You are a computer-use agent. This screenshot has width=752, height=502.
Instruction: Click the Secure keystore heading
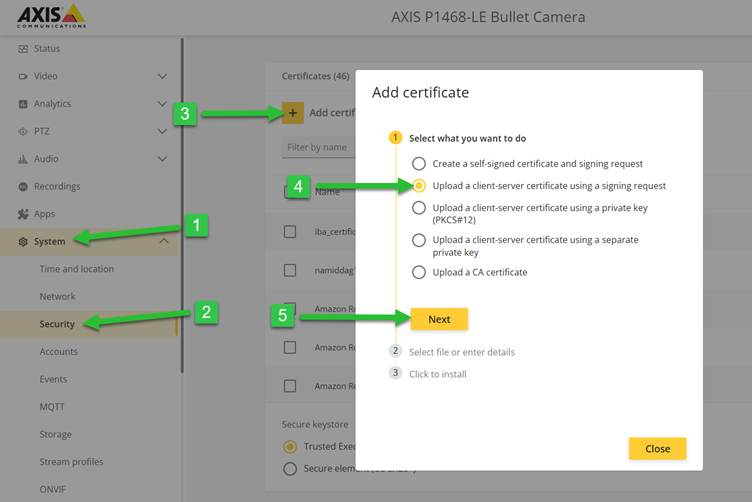(x=315, y=424)
